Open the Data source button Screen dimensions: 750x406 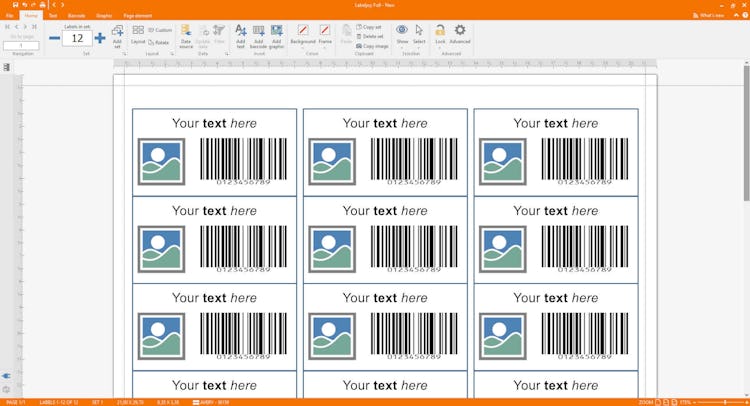186,36
